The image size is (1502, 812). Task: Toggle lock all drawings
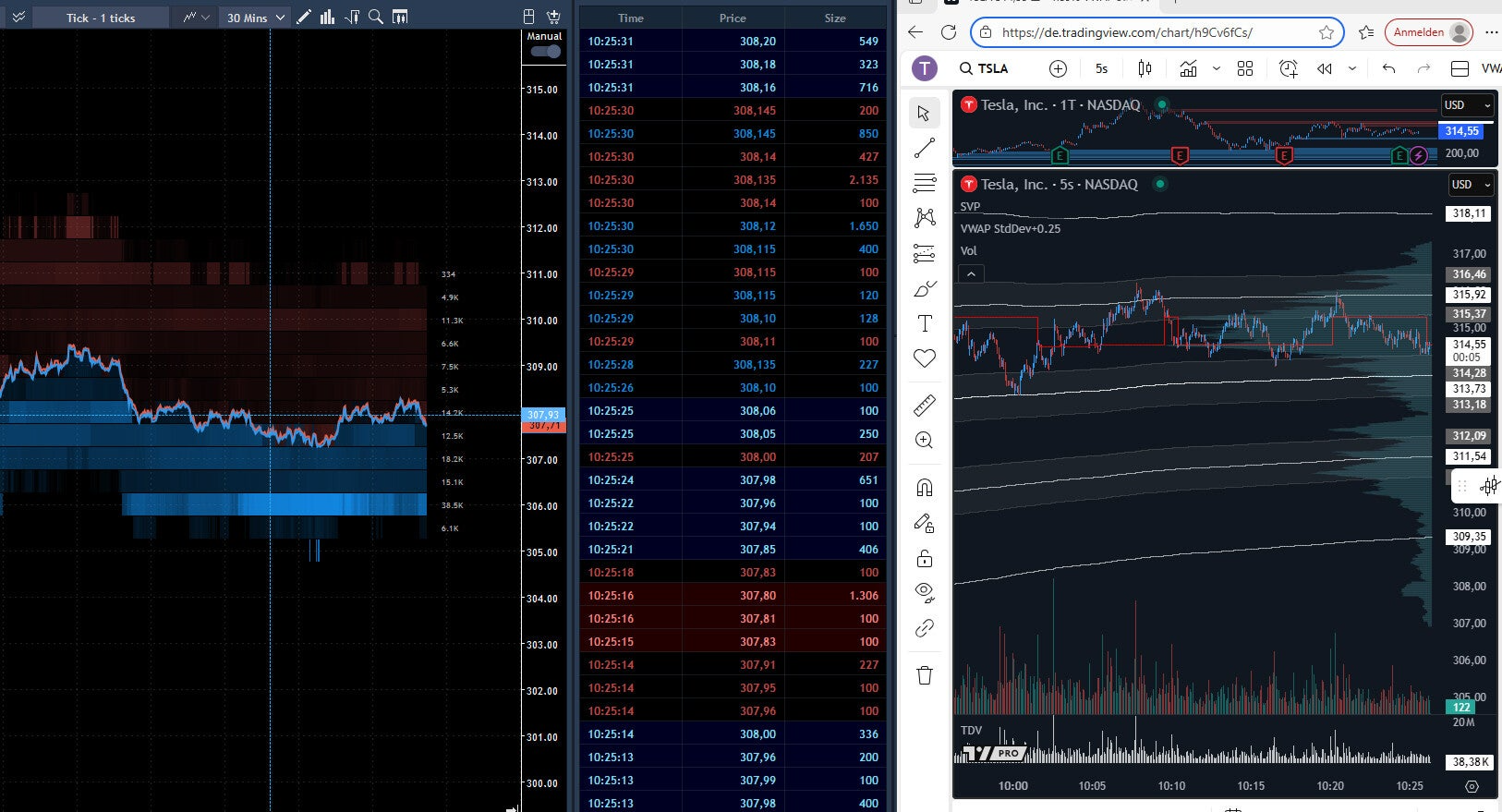924,559
